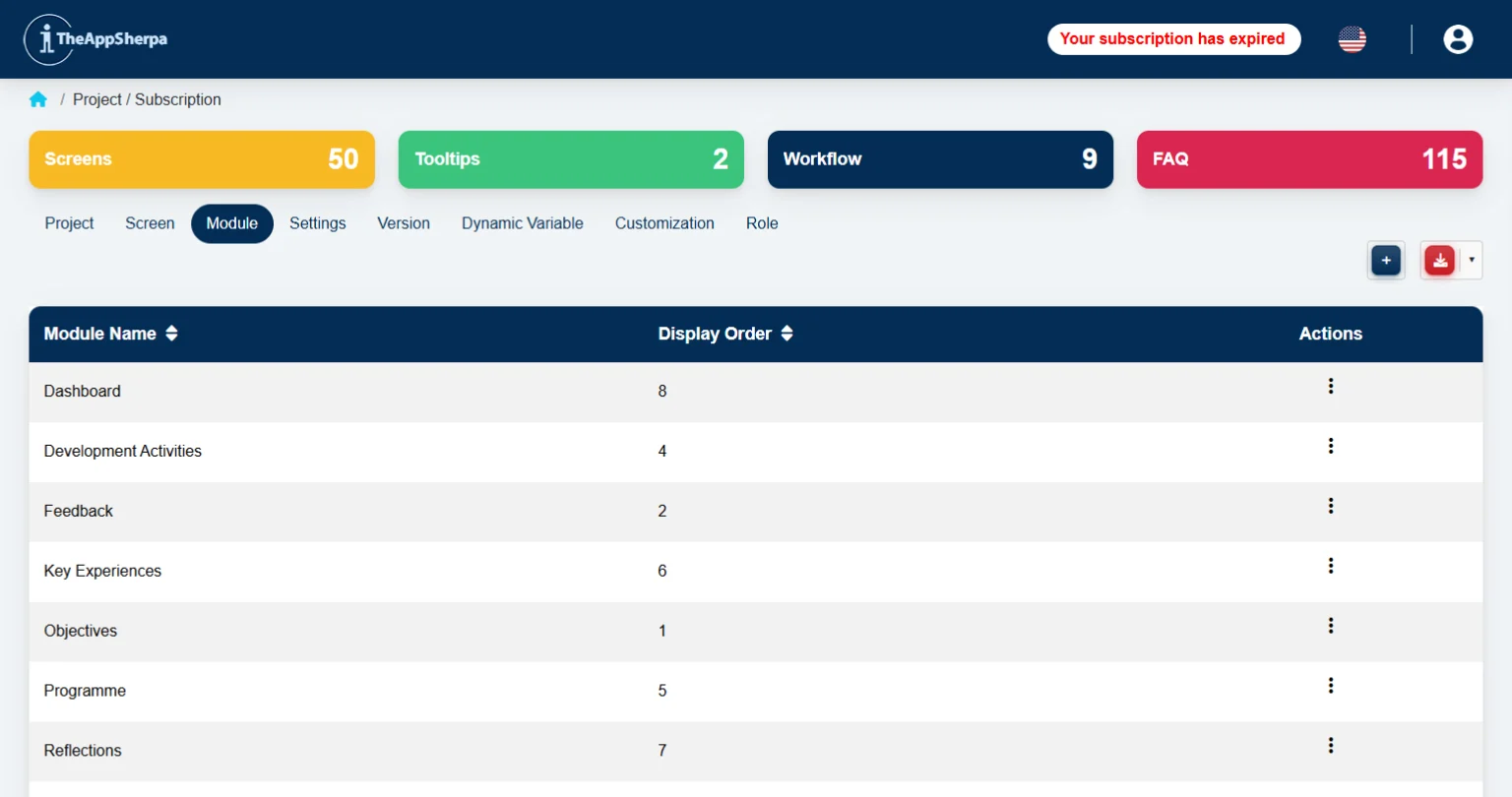Viewport: 1512px width, 797px height.
Task: Expand the export options dropdown arrow
Action: [x=1472, y=261]
